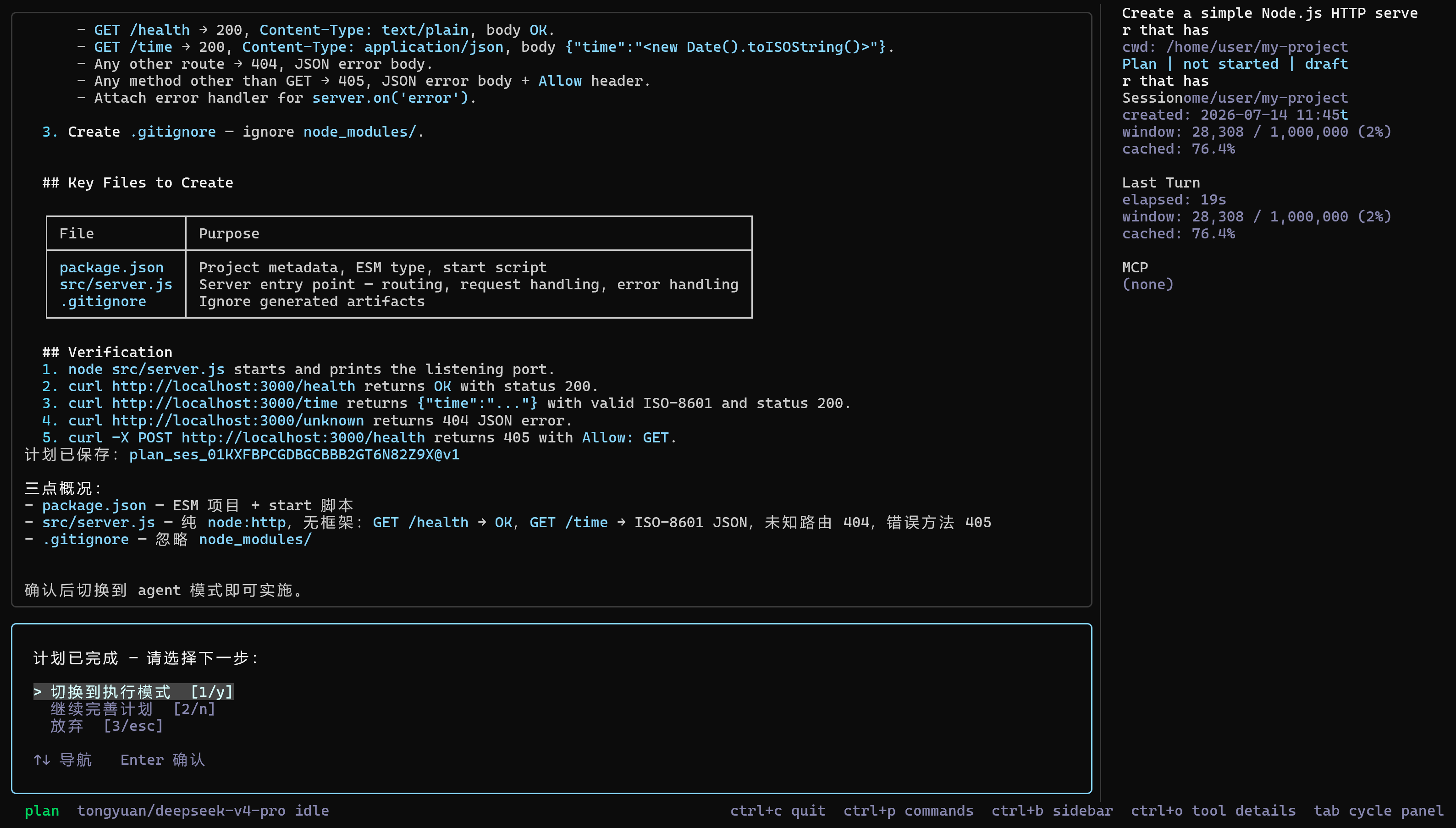The height and width of the screenshot is (828, 1456).
Task: Click 'src/server.js' in the files table
Action: pos(116,284)
